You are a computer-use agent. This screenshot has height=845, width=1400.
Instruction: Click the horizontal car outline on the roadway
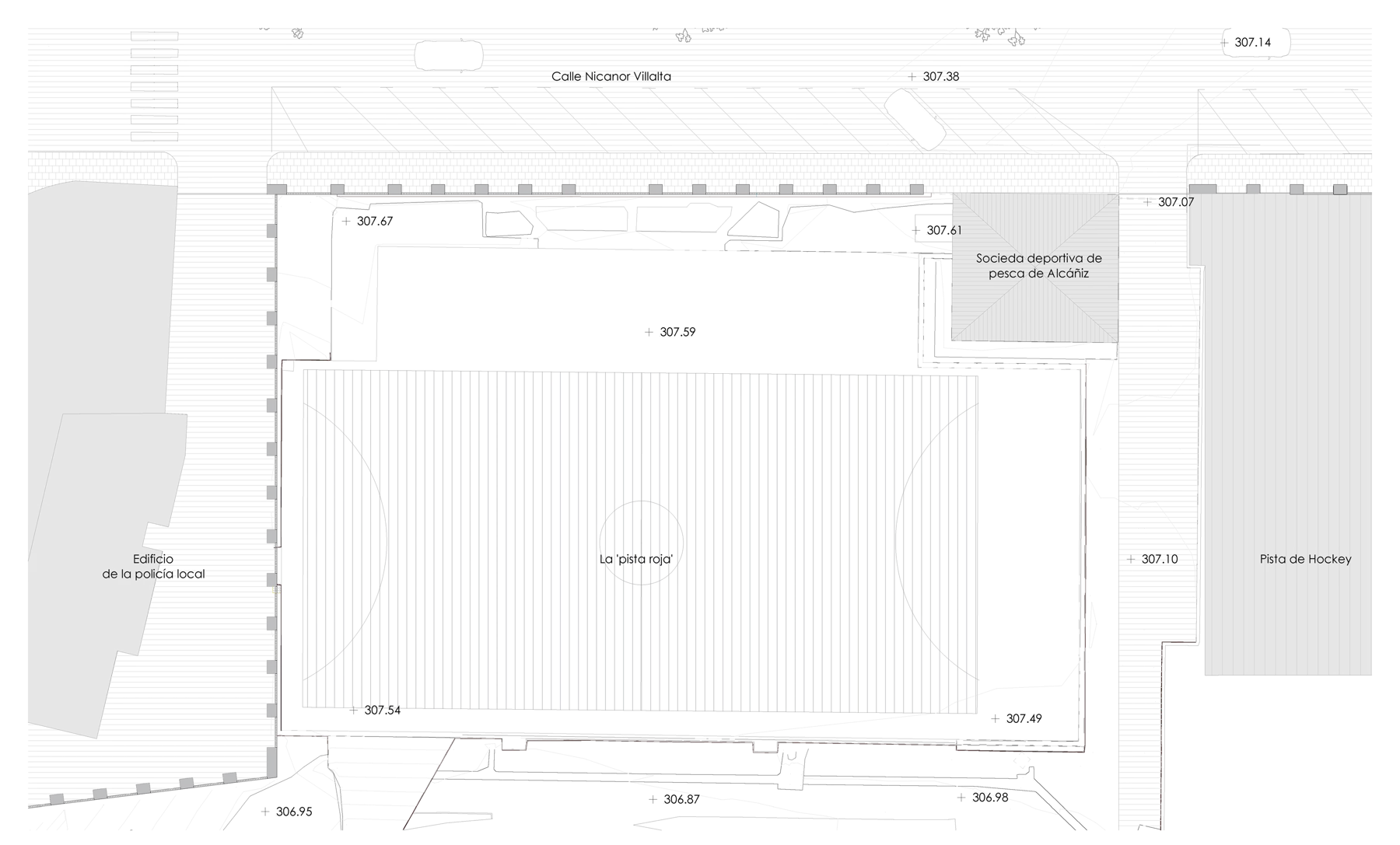[x=449, y=56]
